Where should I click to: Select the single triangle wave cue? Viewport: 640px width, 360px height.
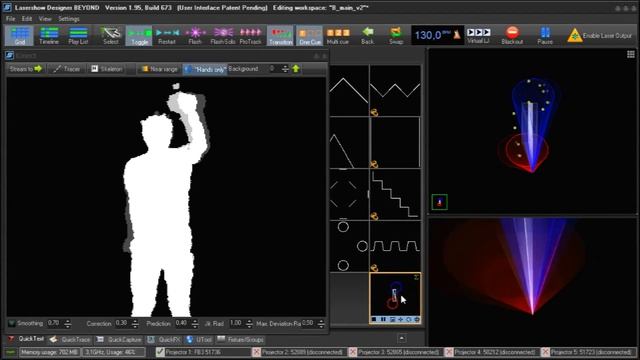(x=349, y=91)
